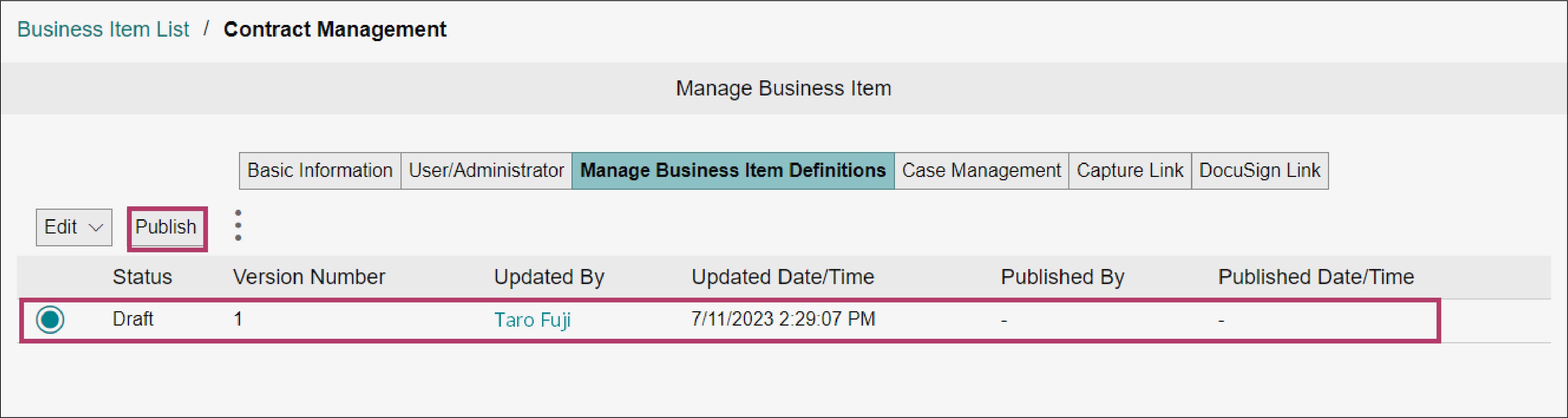Open the three-dot more options menu

tap(238, 226)
